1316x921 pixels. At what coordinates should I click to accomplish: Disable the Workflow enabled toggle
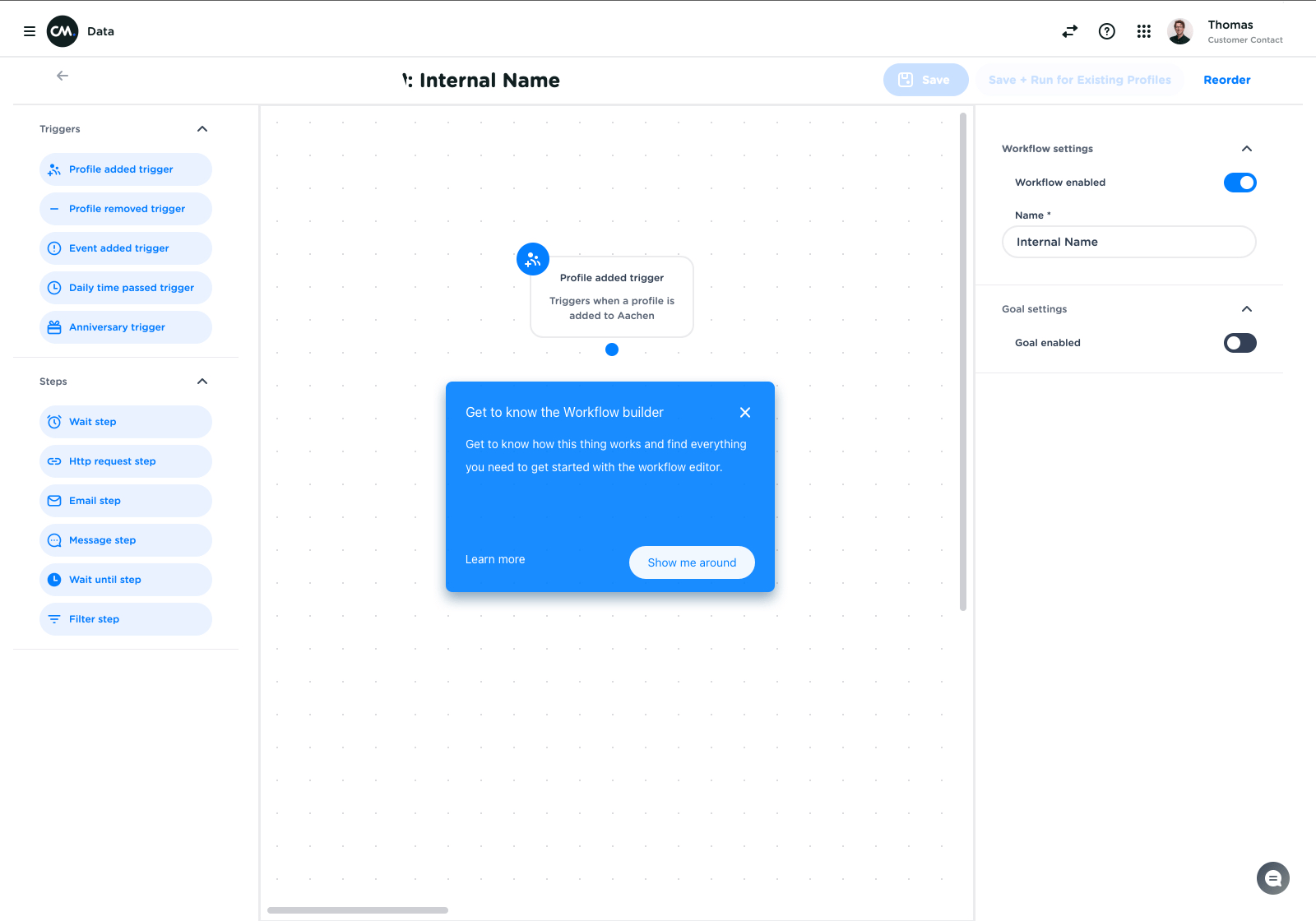(1240, 183)
